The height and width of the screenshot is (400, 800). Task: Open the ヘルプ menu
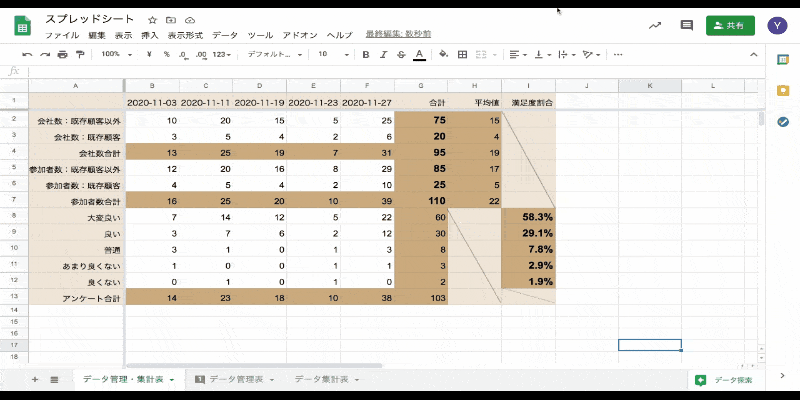pos(340,35)
